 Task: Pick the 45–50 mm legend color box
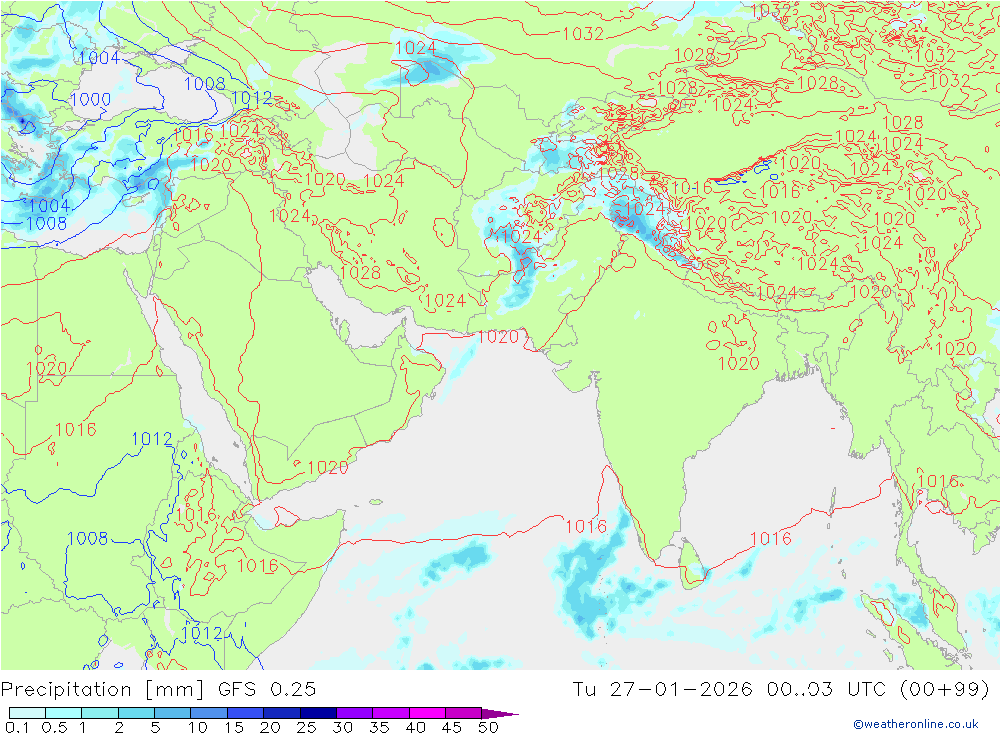click(463, 713)
